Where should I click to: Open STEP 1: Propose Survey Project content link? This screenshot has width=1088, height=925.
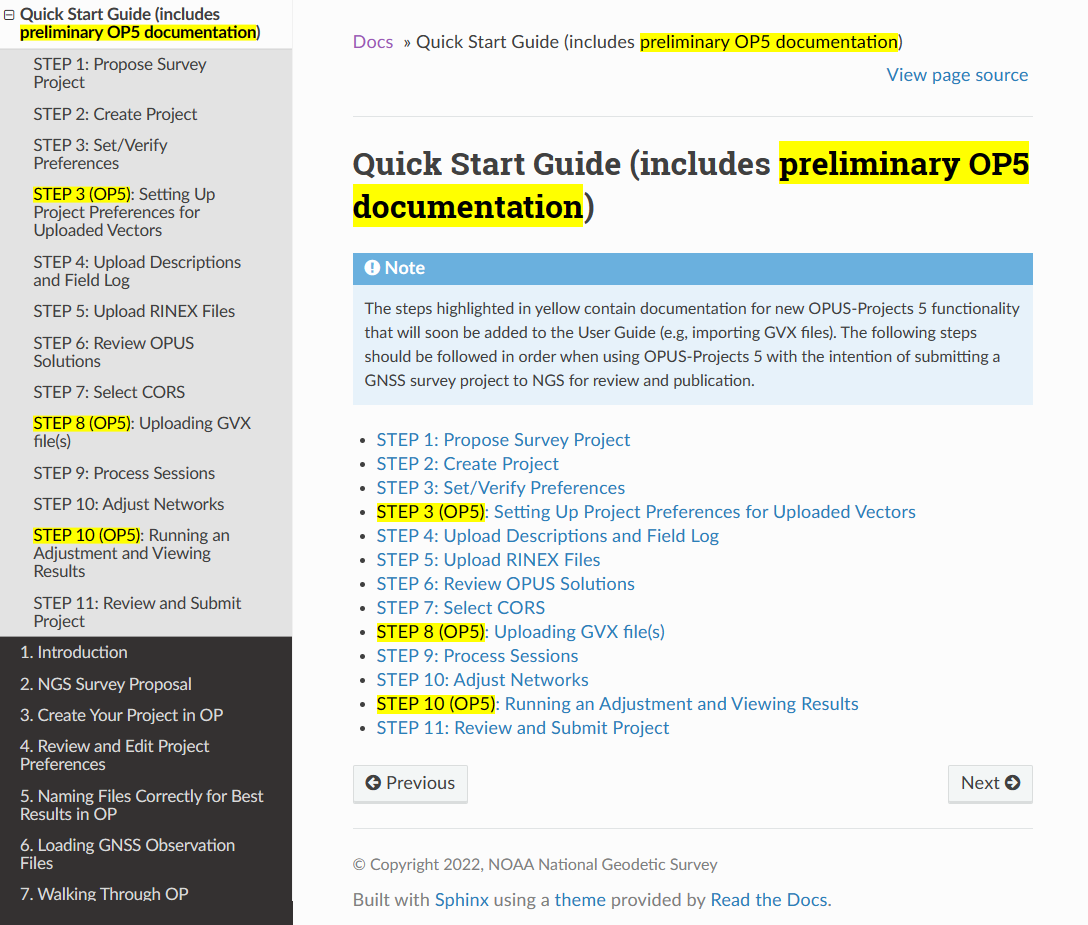(503, 440)
